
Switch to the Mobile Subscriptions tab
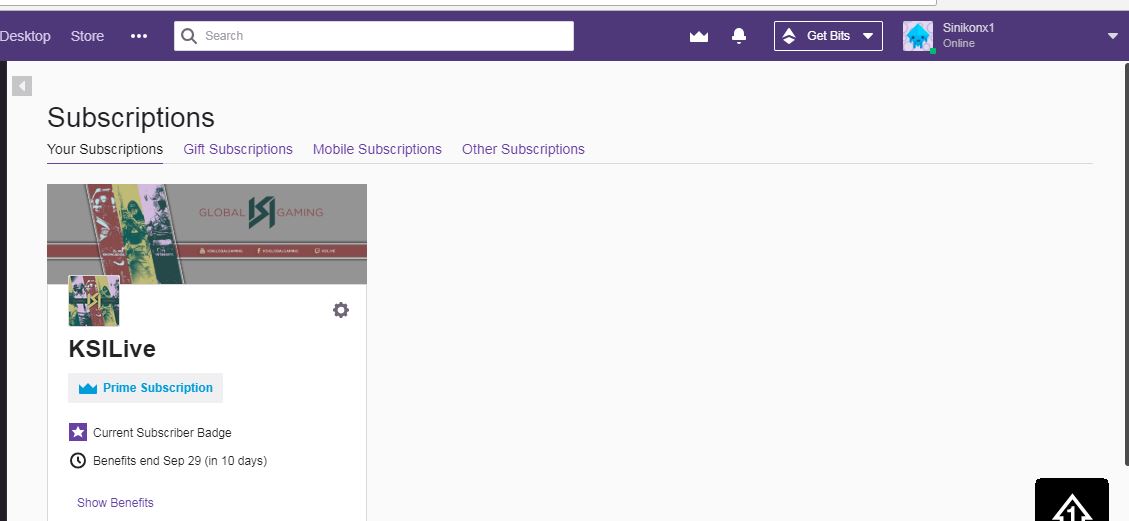[x=377, y=149]
